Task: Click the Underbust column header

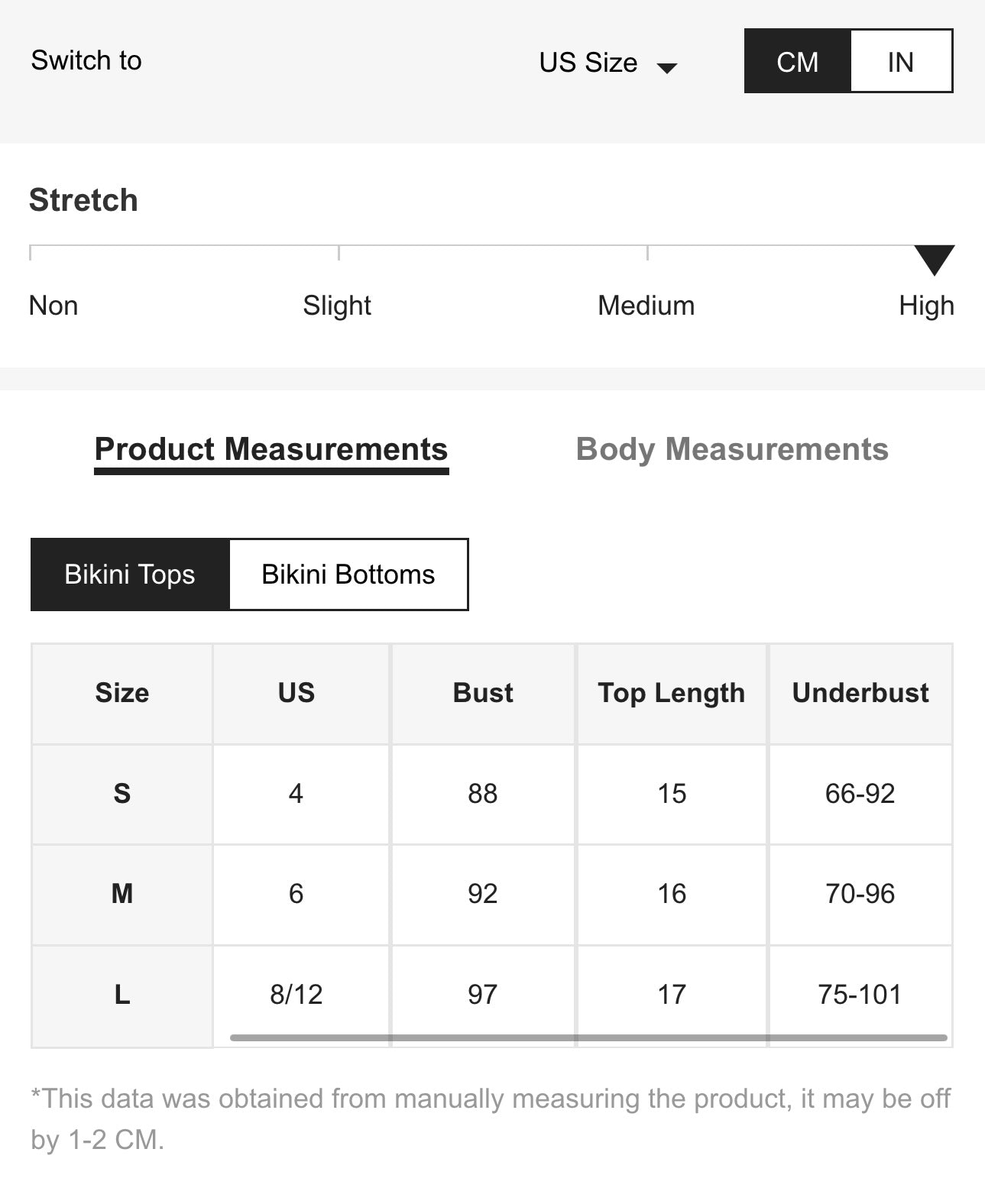Action: (x=860, y=693)
